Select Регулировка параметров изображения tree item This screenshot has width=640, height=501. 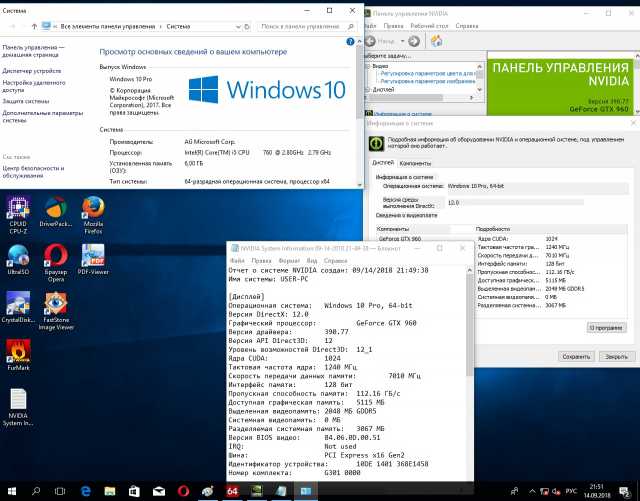click(427, 81)
